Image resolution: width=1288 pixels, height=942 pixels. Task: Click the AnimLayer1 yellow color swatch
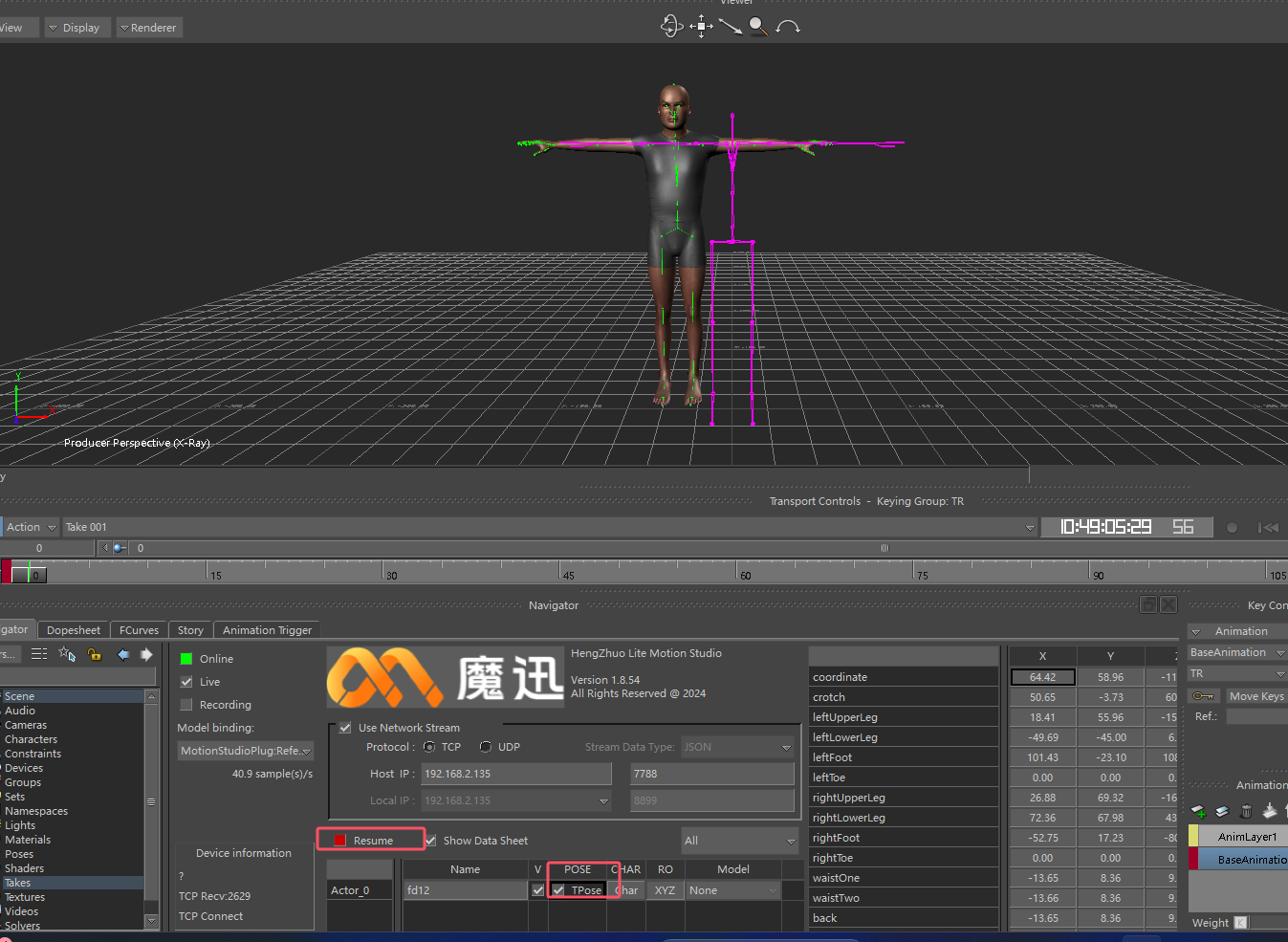click(x=1193, y=837)
